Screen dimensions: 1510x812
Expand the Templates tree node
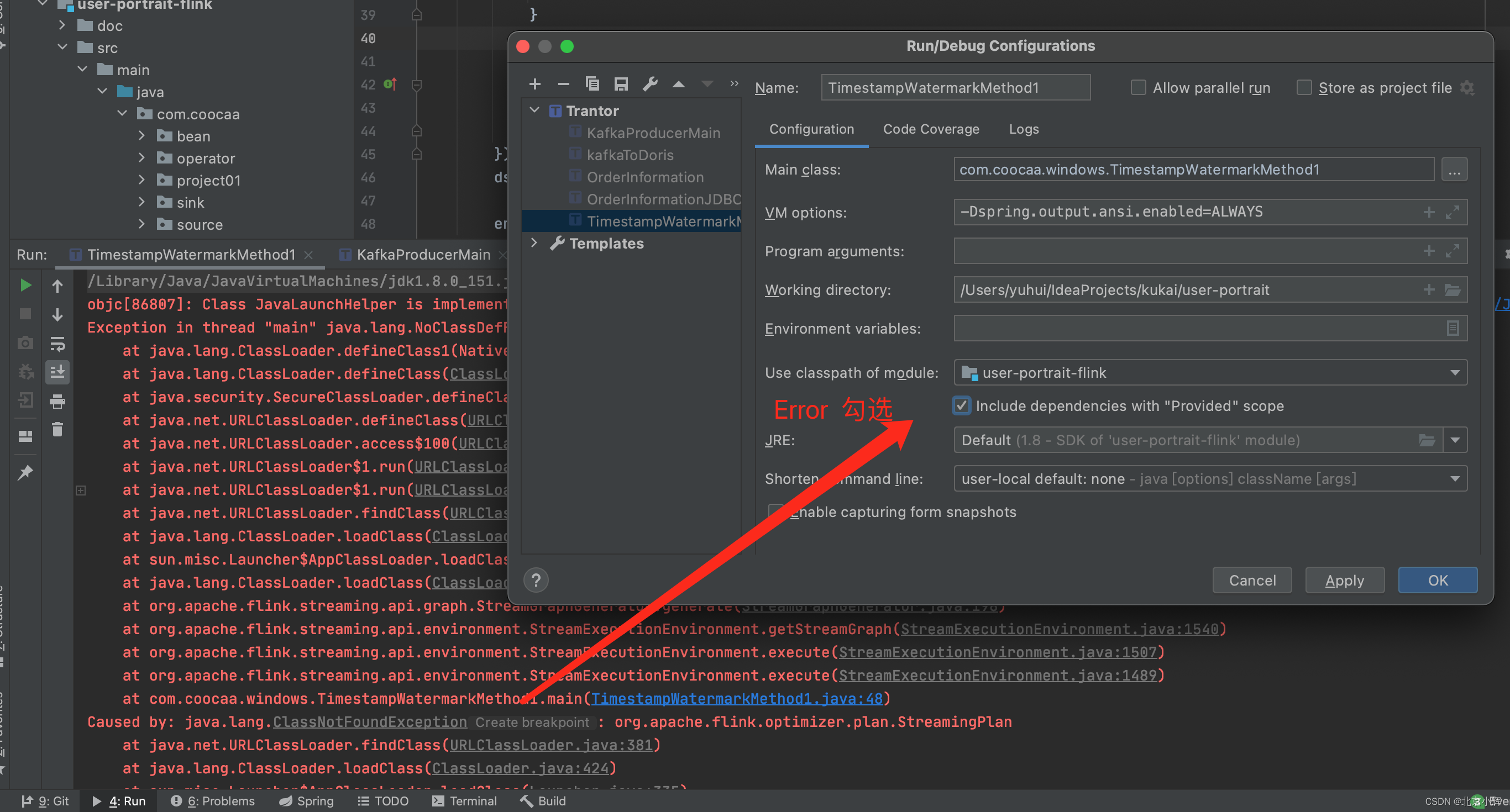point(533,242)
